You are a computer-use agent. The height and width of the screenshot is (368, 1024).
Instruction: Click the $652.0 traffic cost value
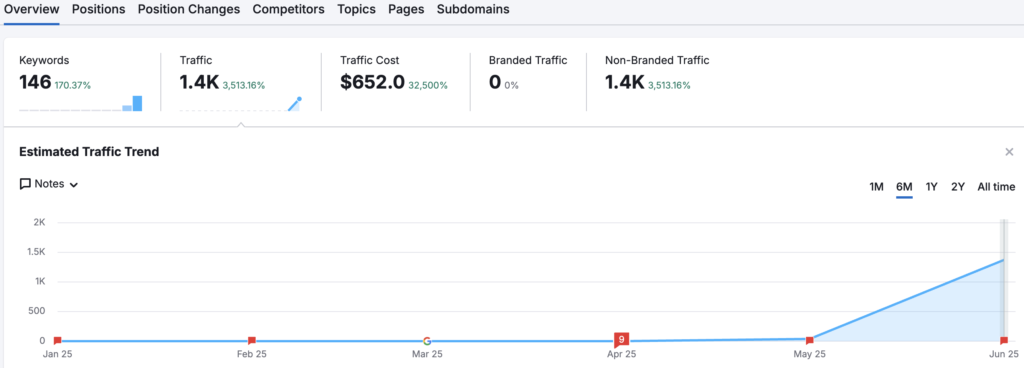372,82
